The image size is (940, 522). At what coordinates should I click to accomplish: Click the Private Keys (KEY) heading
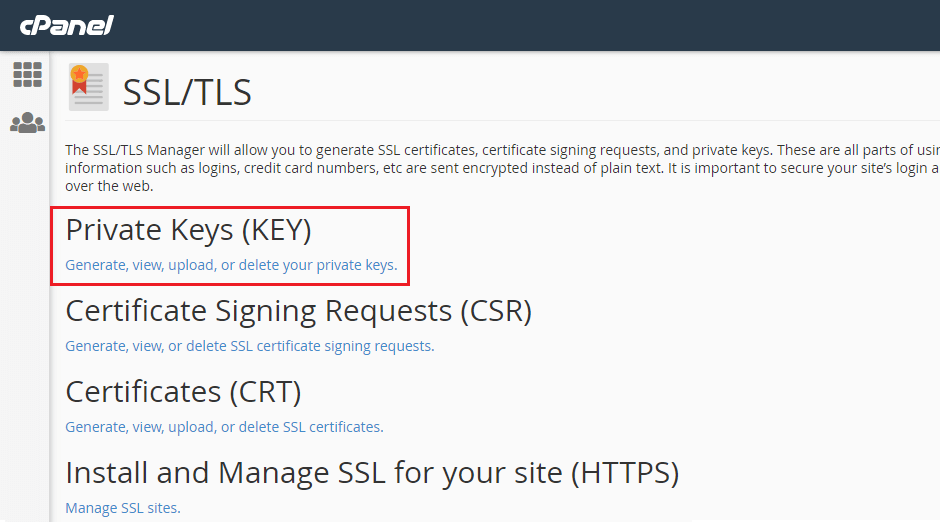(188, 230)
